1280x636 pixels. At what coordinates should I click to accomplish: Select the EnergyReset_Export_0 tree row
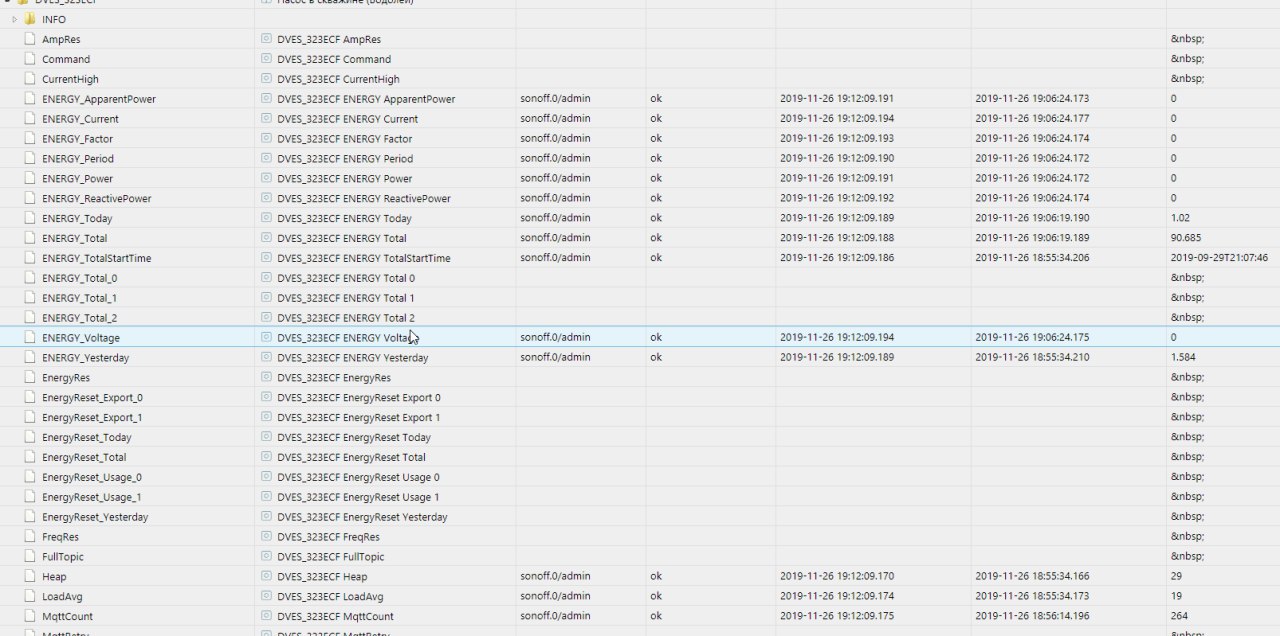[x=640, y=397]
